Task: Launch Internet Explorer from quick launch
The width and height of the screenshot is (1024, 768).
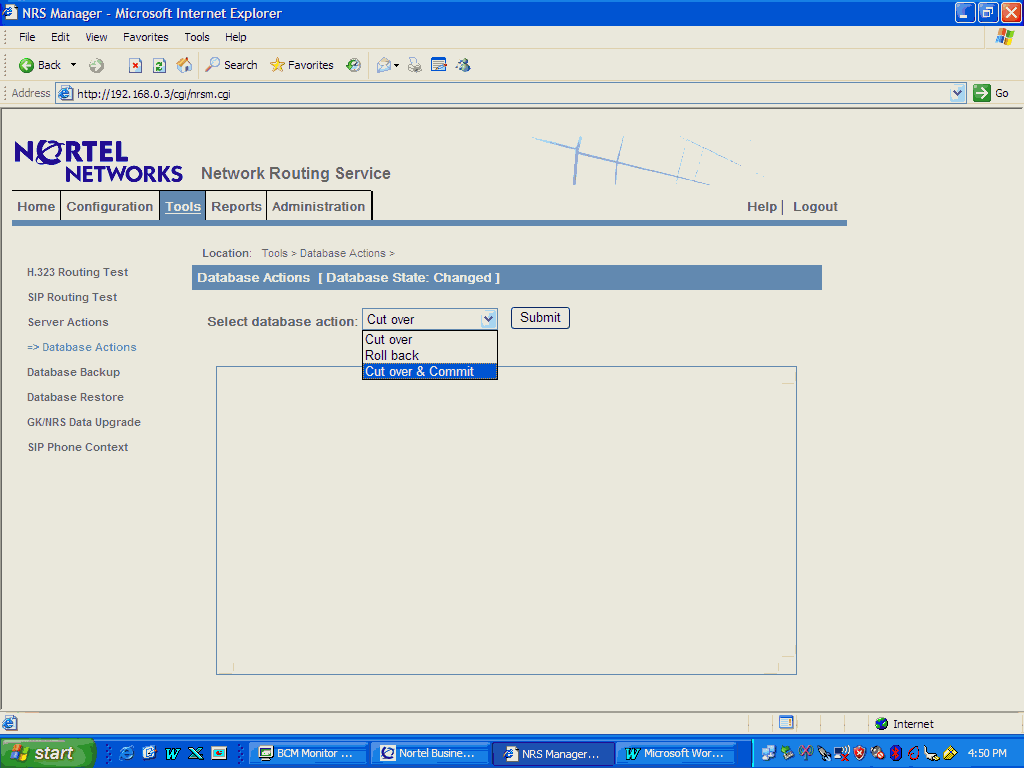Action: 126,753
